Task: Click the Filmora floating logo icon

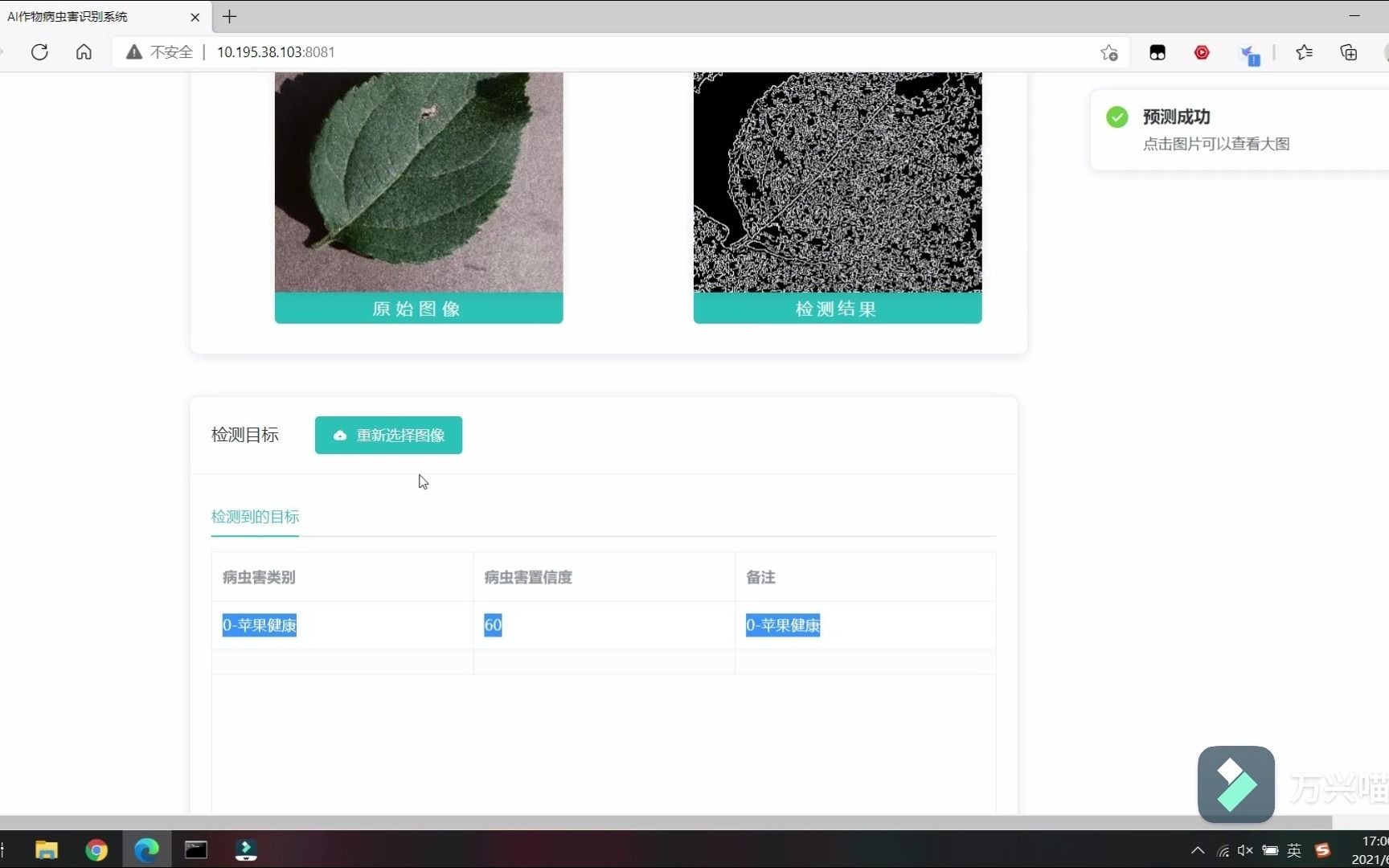Action: pyautogui.click(x=1236, y=784)
